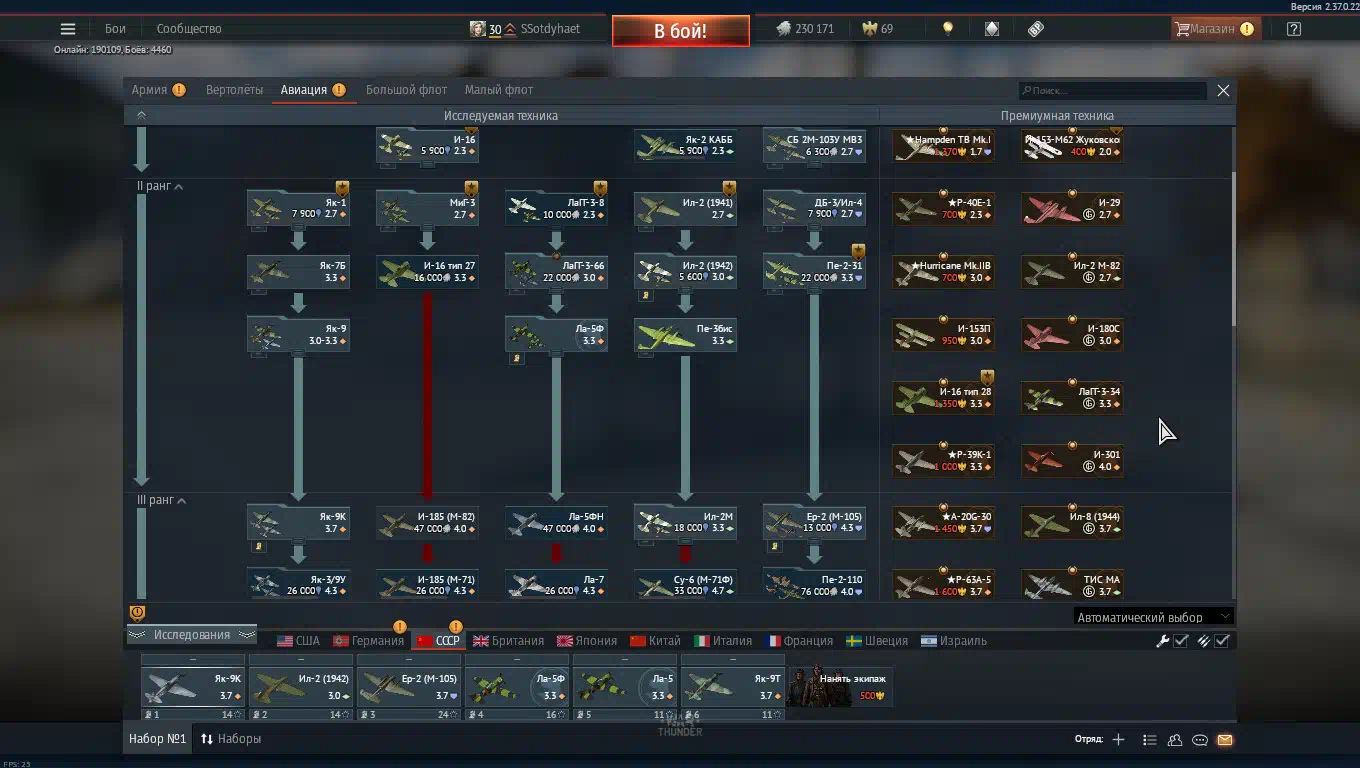The image size is (1360, 768).
Task: Select the Германия nation
Action: pos(368,641)
